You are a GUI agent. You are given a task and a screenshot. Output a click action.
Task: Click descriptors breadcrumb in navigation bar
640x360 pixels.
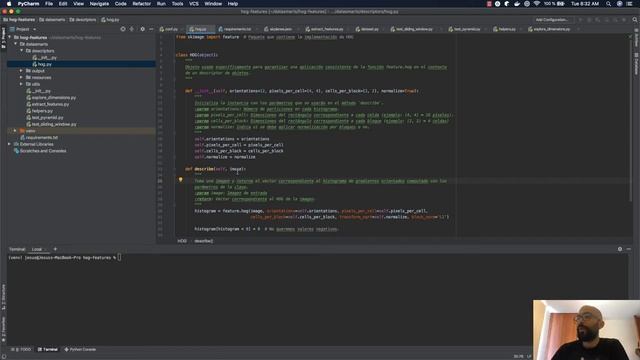[x=83, y=20]
